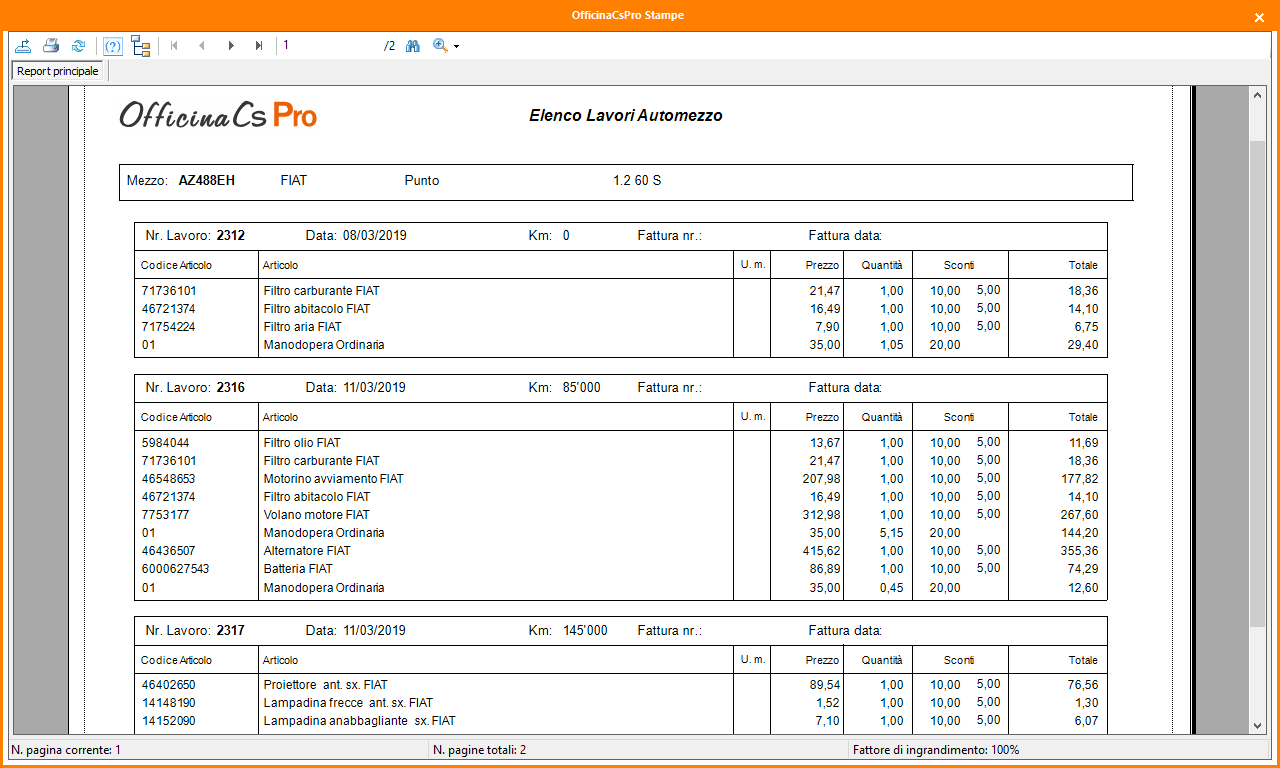Click the Km value 145'000
The height and width of the screenshot is (768, 1280).
coord(585,631)
